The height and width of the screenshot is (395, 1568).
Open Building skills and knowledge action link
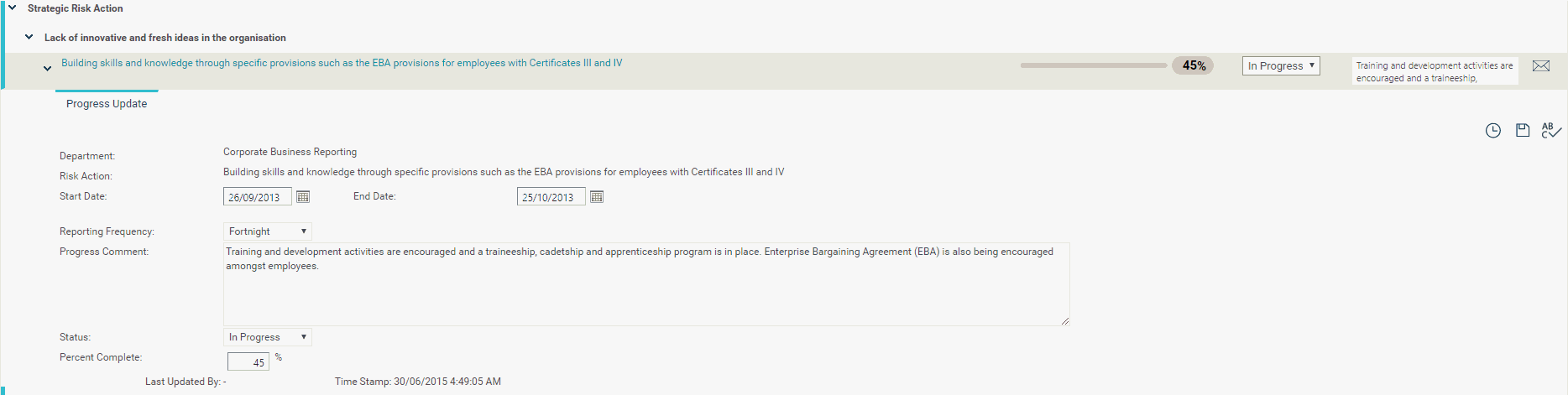pyautogui.click(x=342, y=63)
